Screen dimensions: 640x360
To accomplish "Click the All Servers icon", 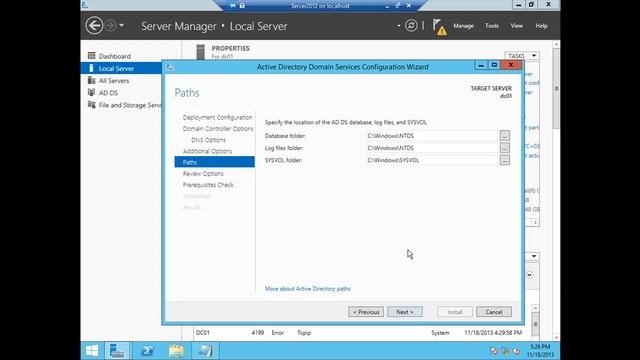I will pos(91,80).
